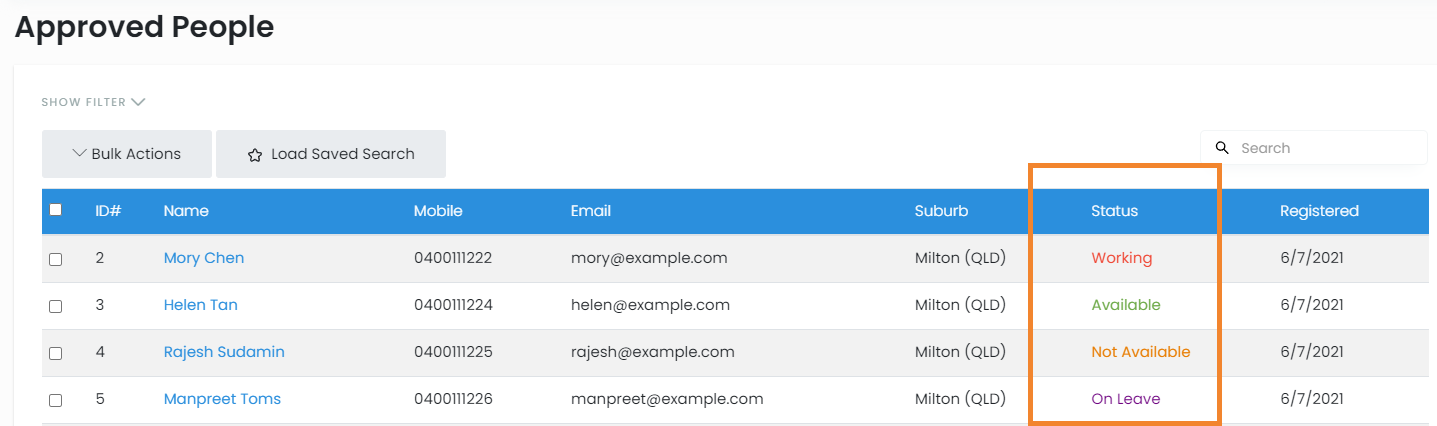Screen dimensions: 1437x426
Task: Click the Rajesh Sudamin name link
Action: (224, 352)
